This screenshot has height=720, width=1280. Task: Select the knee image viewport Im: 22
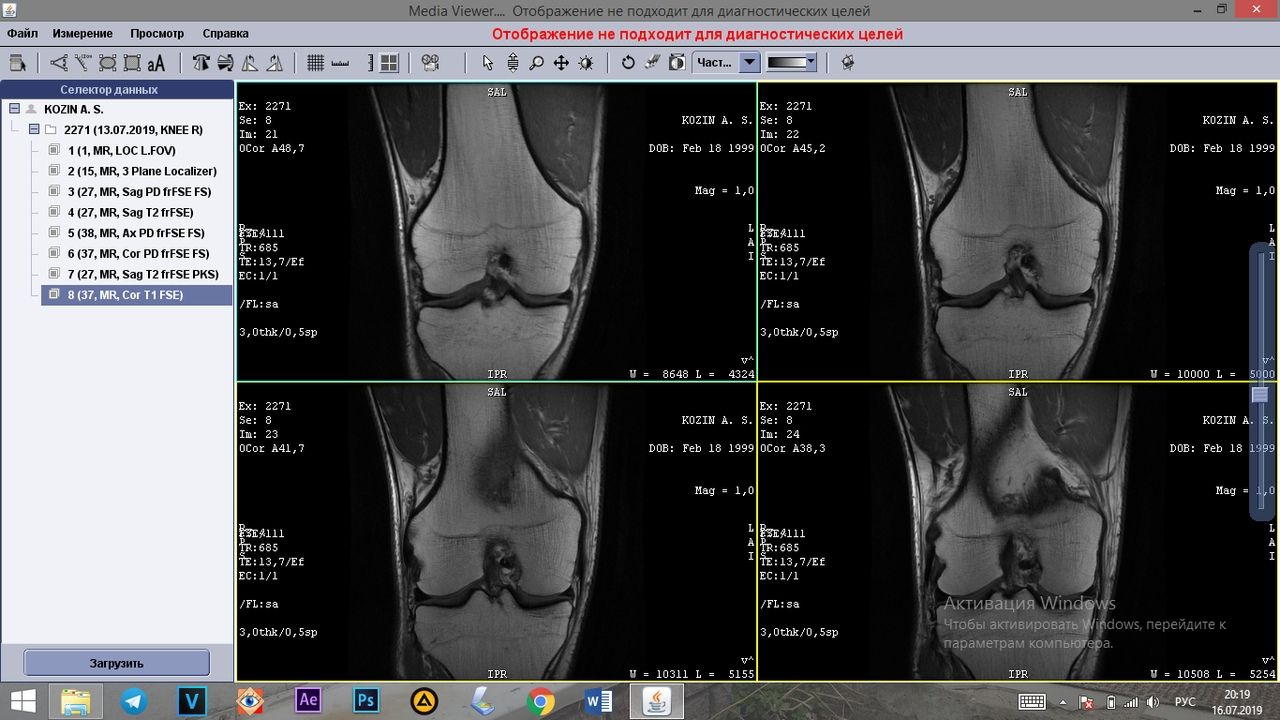[x=1017, y=231]
